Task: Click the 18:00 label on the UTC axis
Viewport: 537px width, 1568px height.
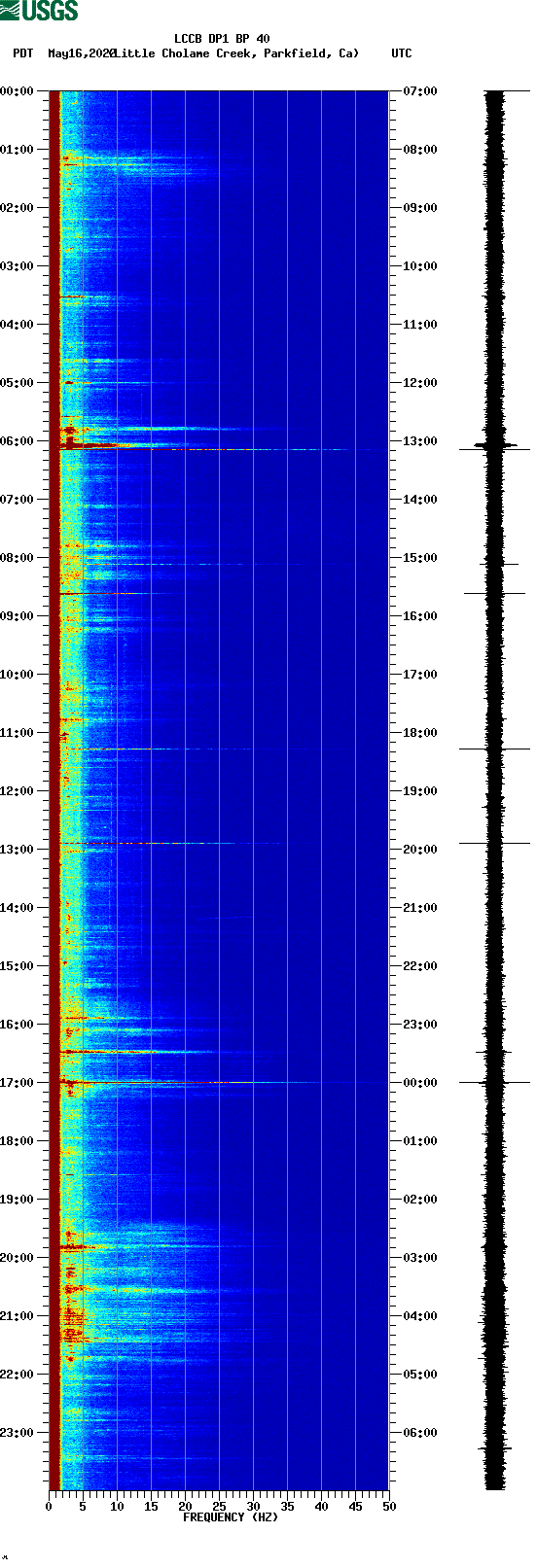Action: click(x=420, y=733)
